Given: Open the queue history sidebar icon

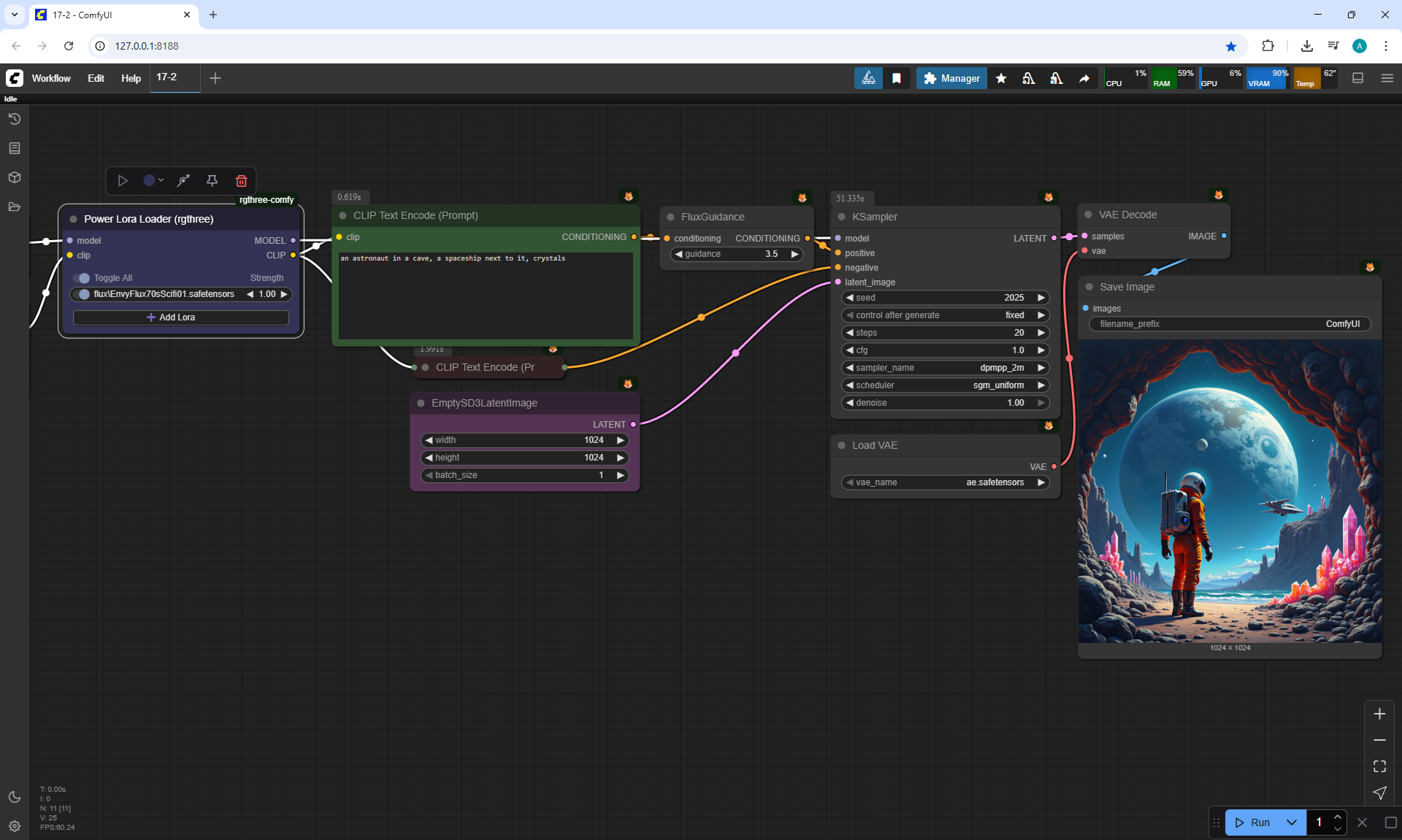Looking at the screenshot, I should (x=15, y=119).
